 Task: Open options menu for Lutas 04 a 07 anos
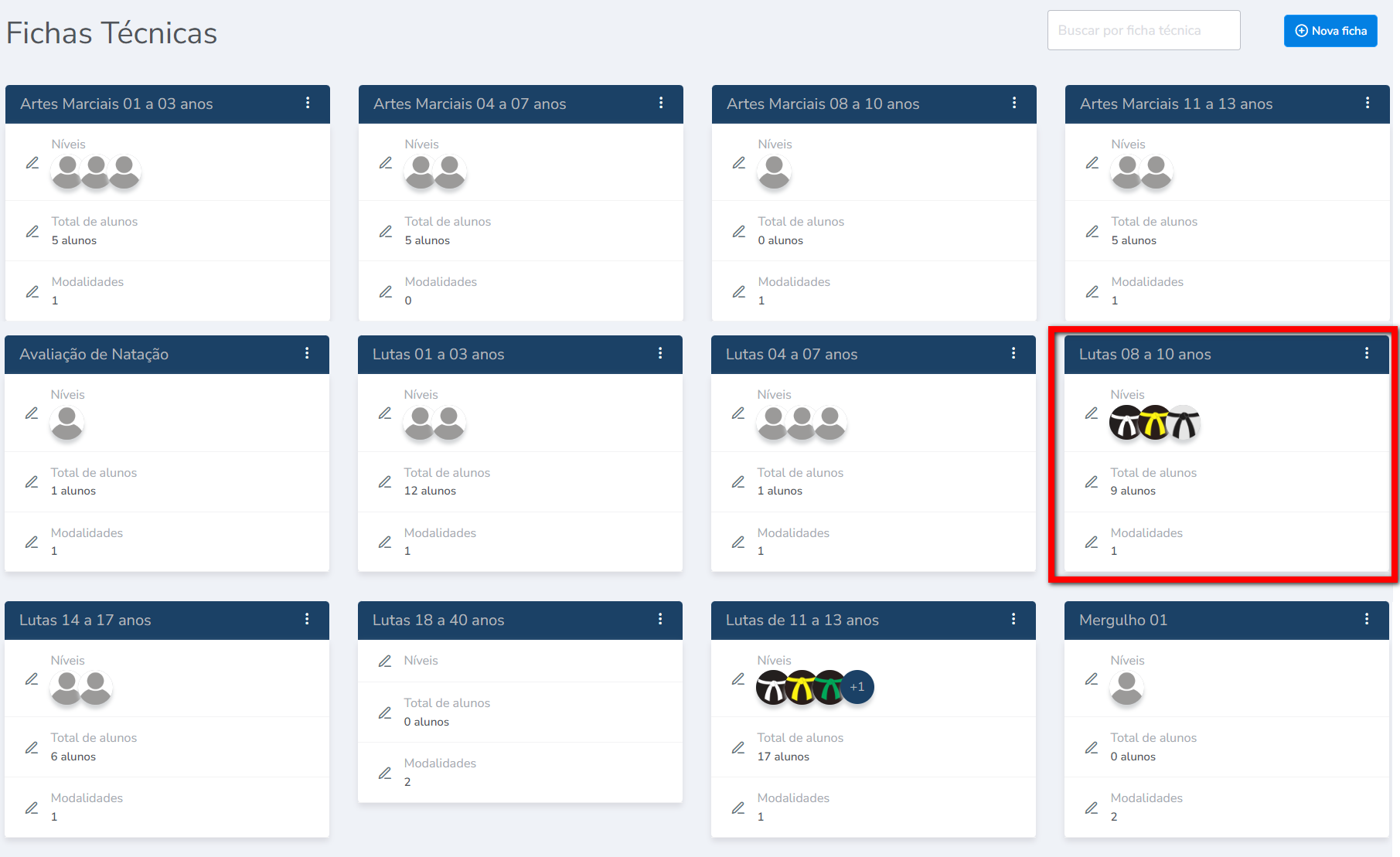1013,353
